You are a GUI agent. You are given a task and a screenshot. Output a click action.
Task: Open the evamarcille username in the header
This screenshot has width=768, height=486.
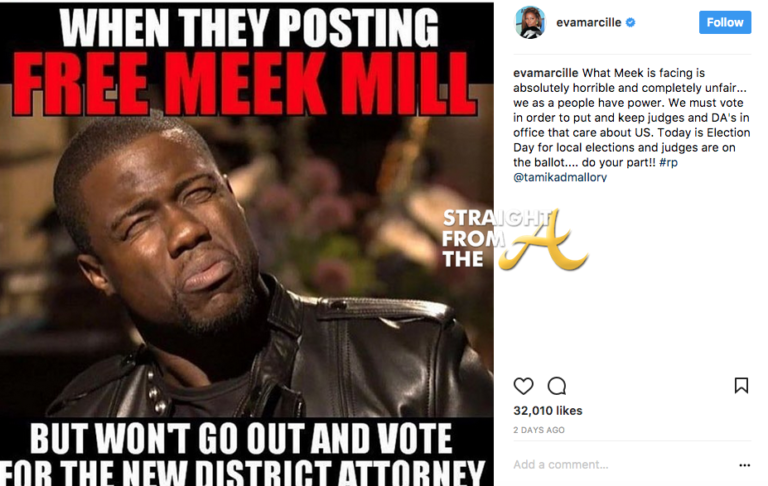589,23
